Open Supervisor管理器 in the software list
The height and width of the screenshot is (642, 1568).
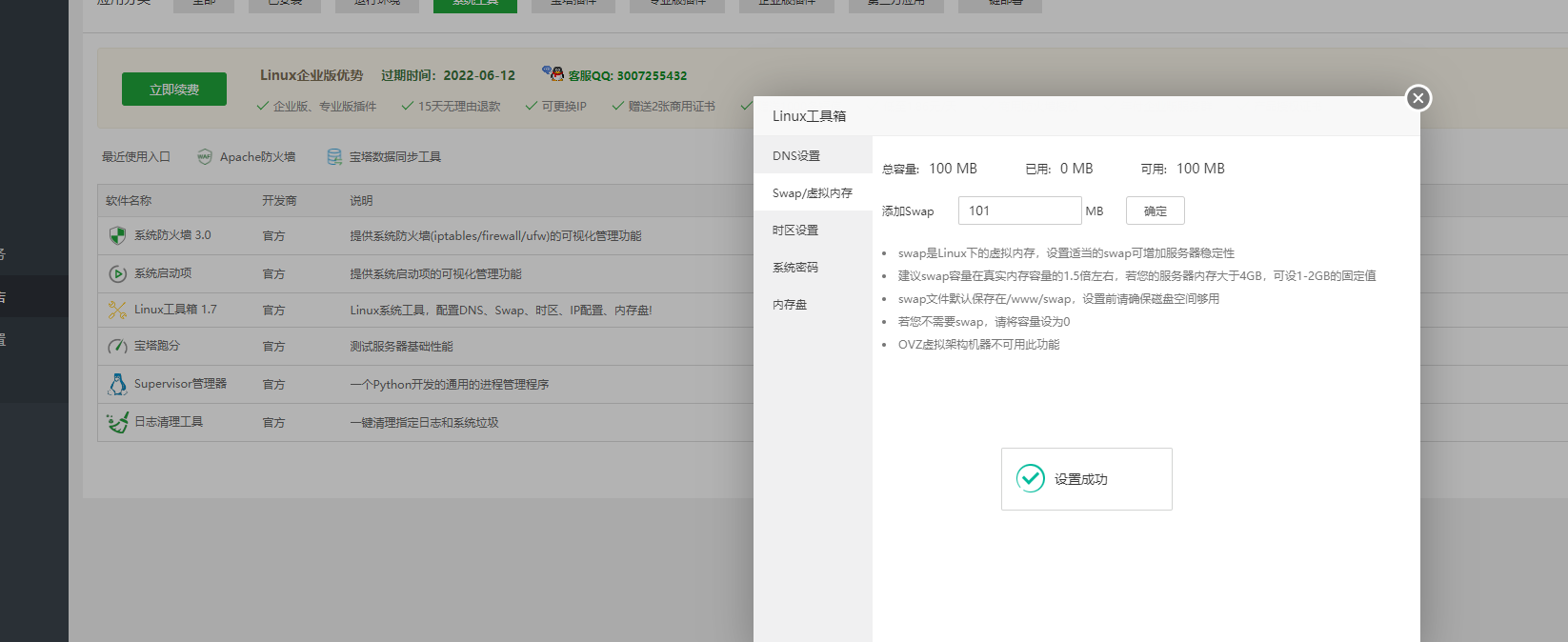(x=180, y=383)
